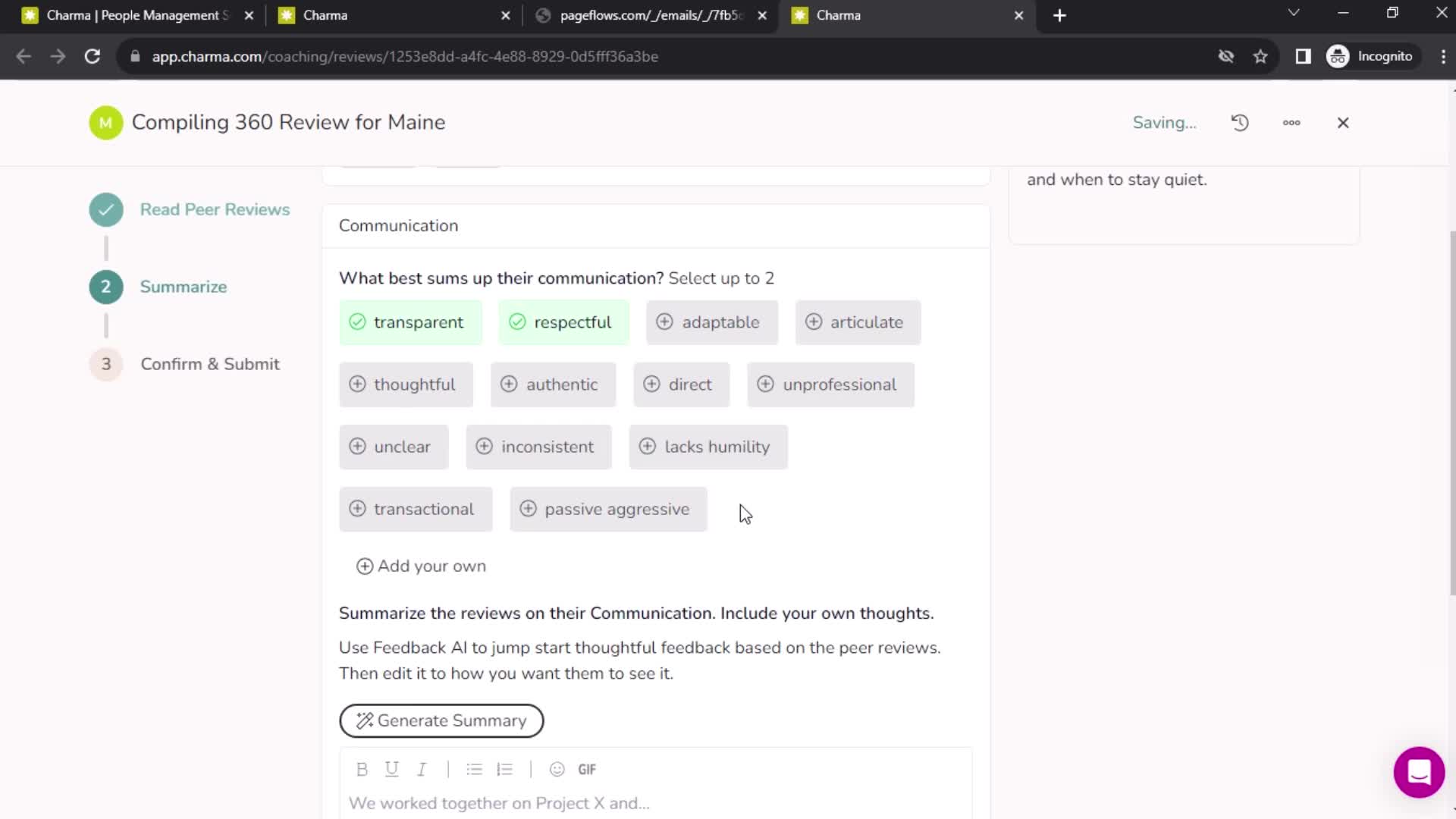
Task: Click Add your own custom tag
Action: point(421,566)
